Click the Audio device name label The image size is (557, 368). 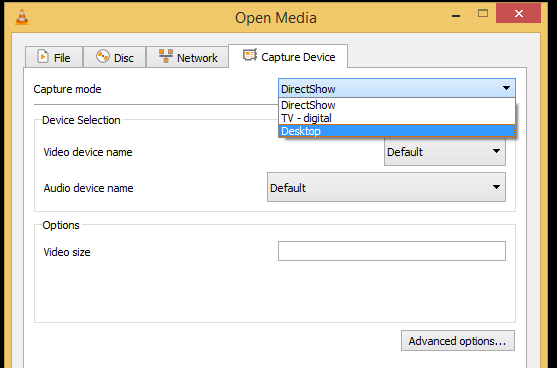pyautogui.click(x=88, y=188)
